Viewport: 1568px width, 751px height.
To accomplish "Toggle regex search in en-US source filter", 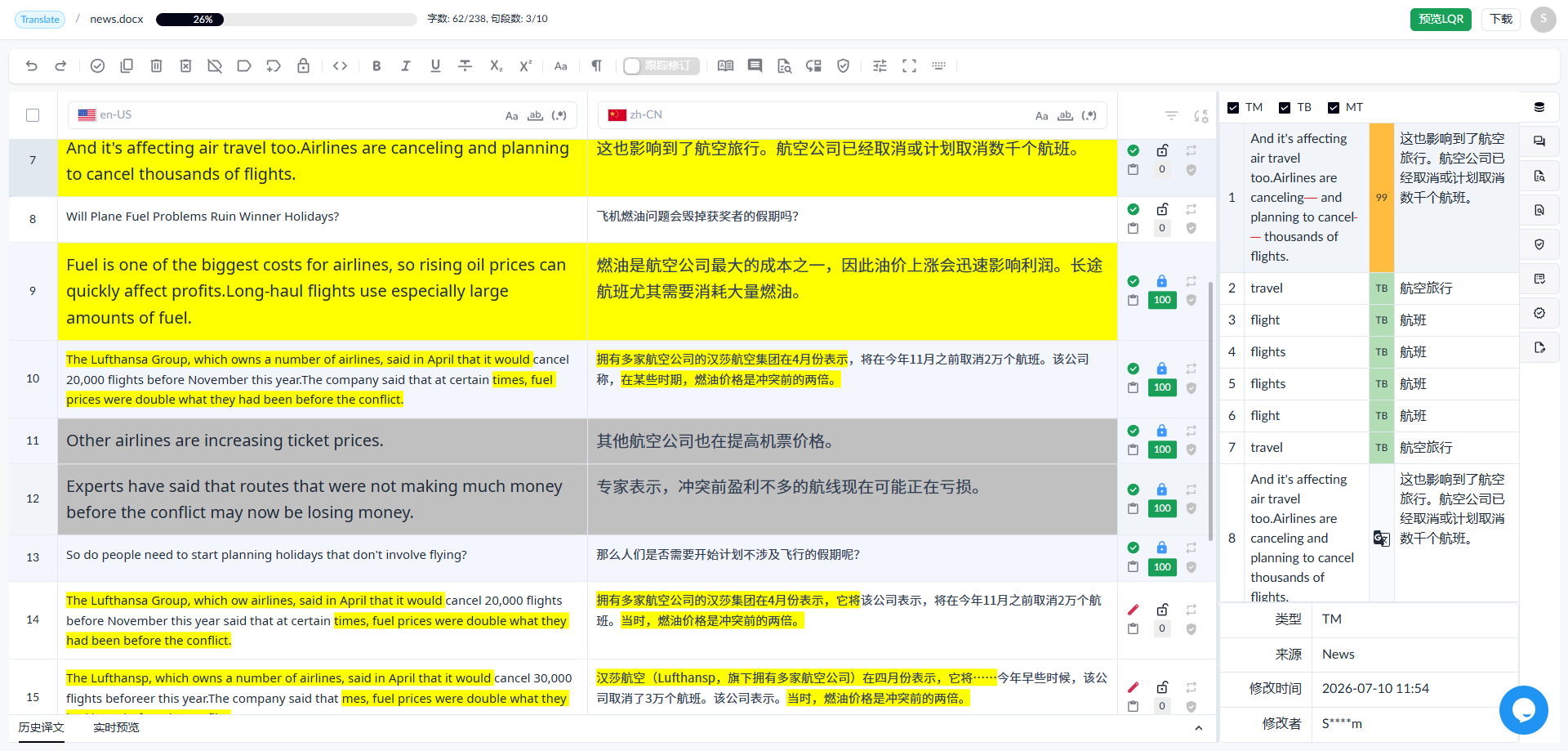I will pos(559,115).
